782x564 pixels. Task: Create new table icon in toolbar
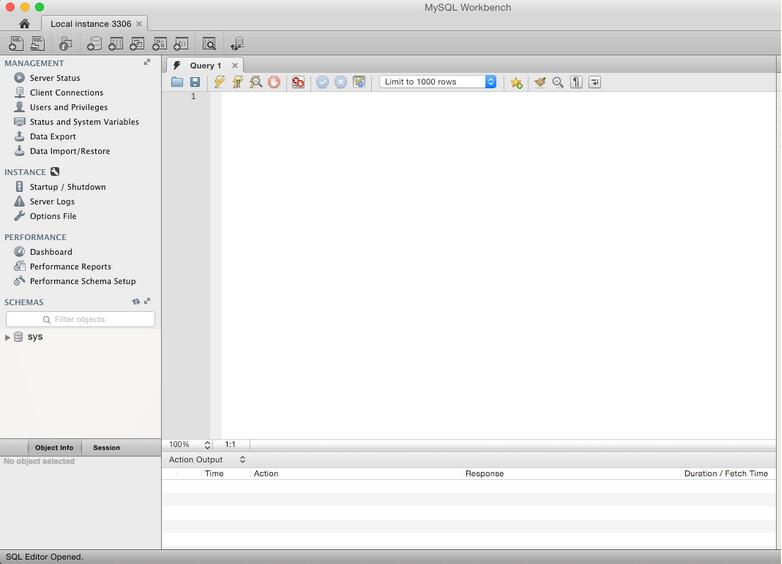click(116, 44)
